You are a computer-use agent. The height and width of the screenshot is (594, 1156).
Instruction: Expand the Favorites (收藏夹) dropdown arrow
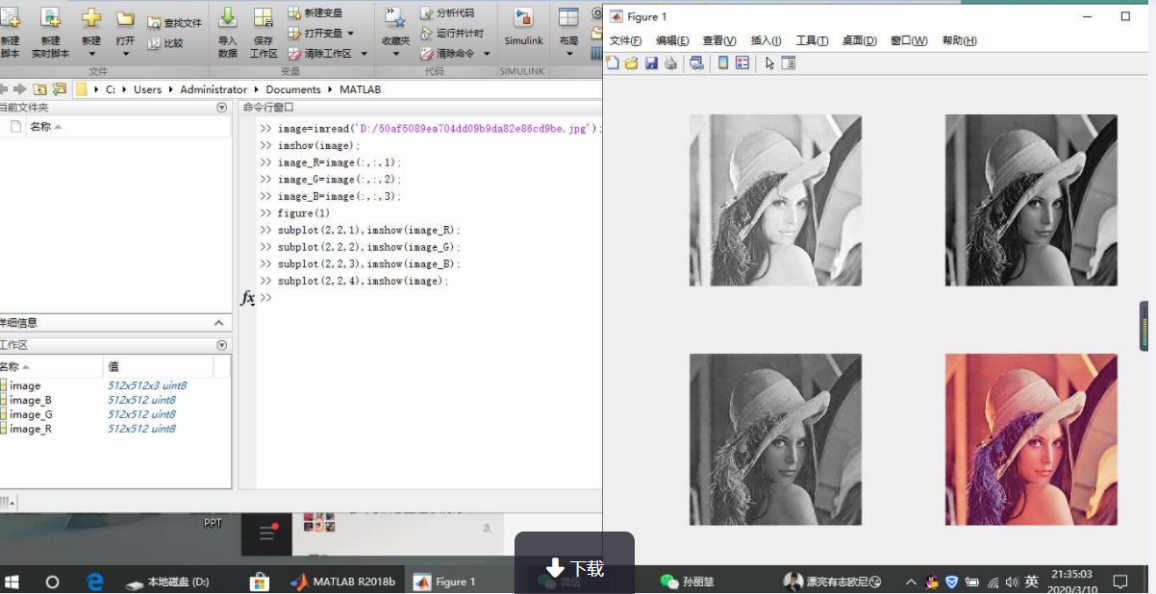[x=395, y=54]
